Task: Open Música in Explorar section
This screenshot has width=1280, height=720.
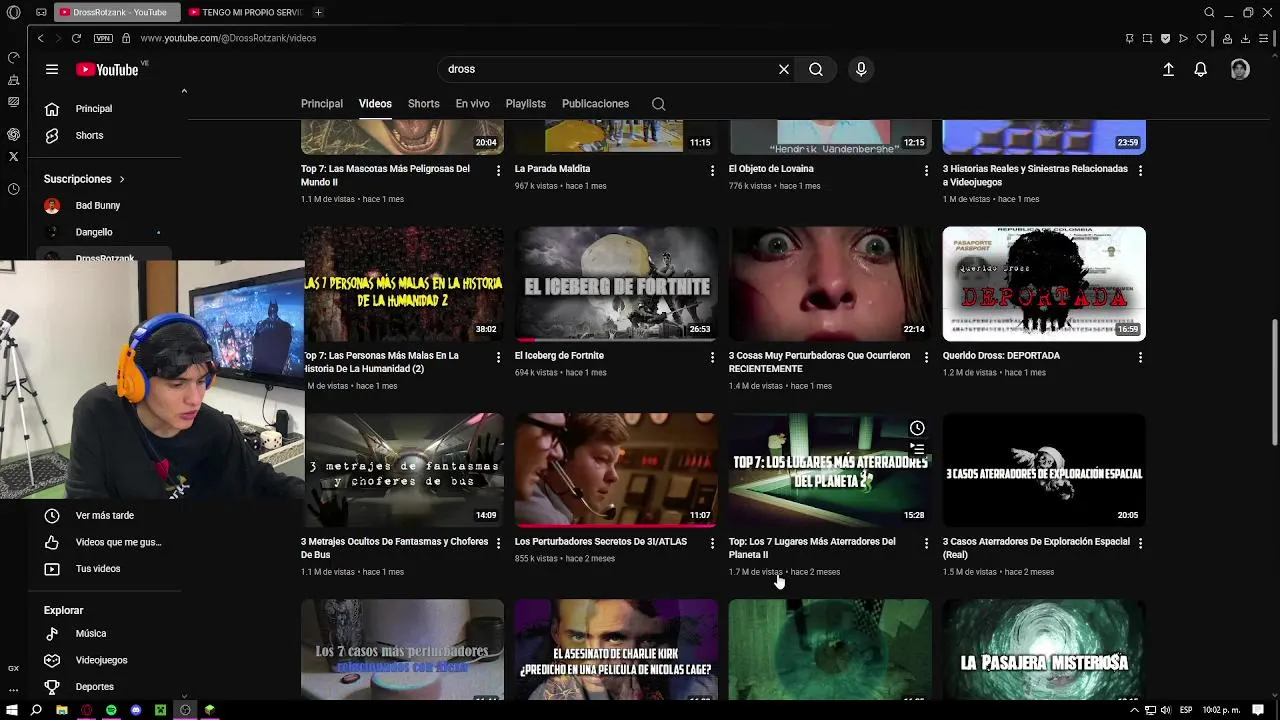Action: click(104, 633)
